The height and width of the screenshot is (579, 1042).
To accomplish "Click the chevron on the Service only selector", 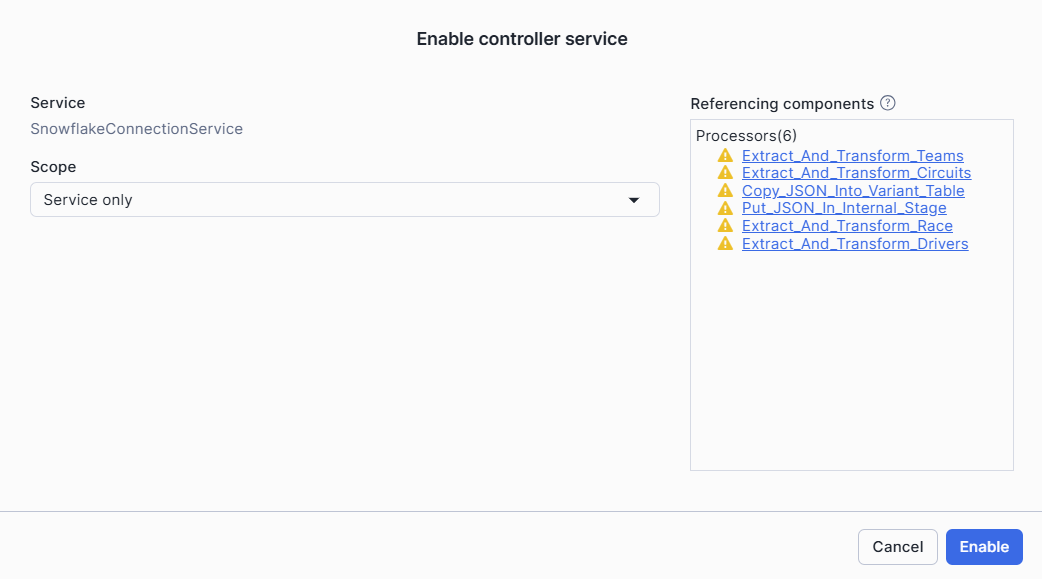I will (634, 199).
